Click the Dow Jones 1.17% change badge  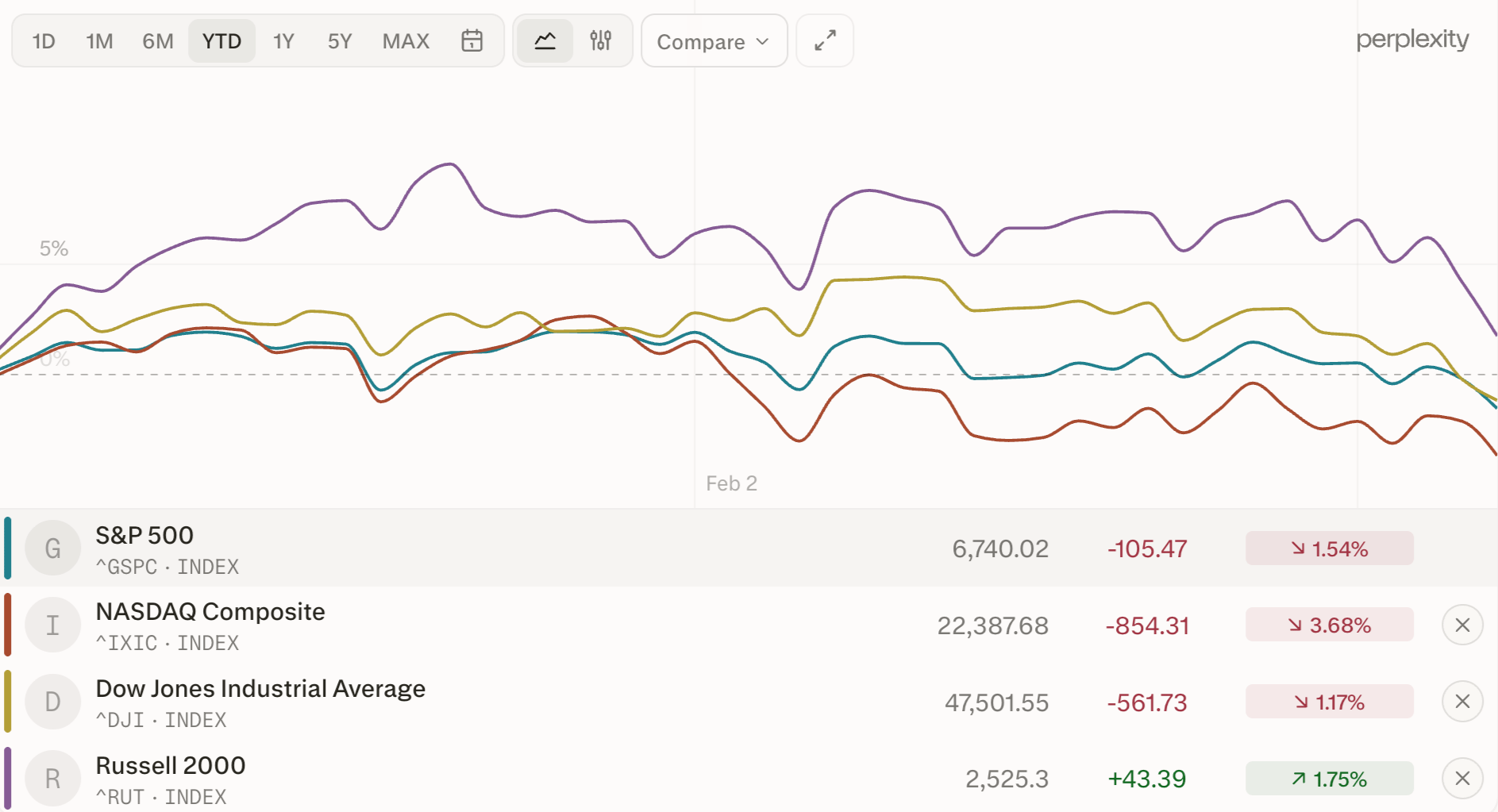(1330, 702)
